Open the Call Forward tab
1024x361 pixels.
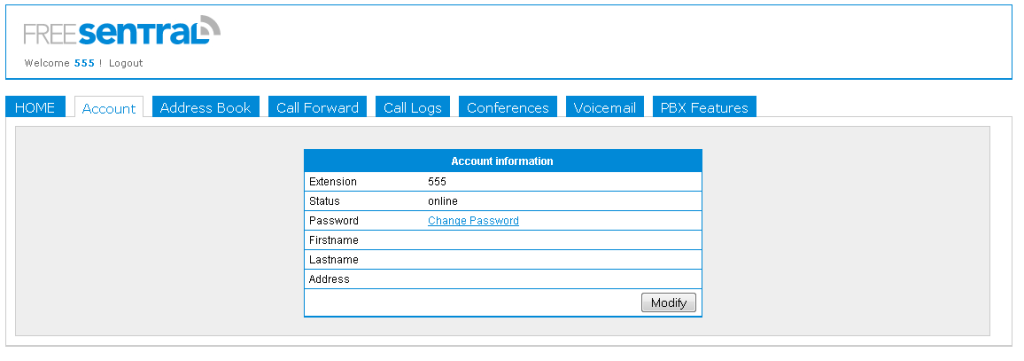(x=317, y=108)
